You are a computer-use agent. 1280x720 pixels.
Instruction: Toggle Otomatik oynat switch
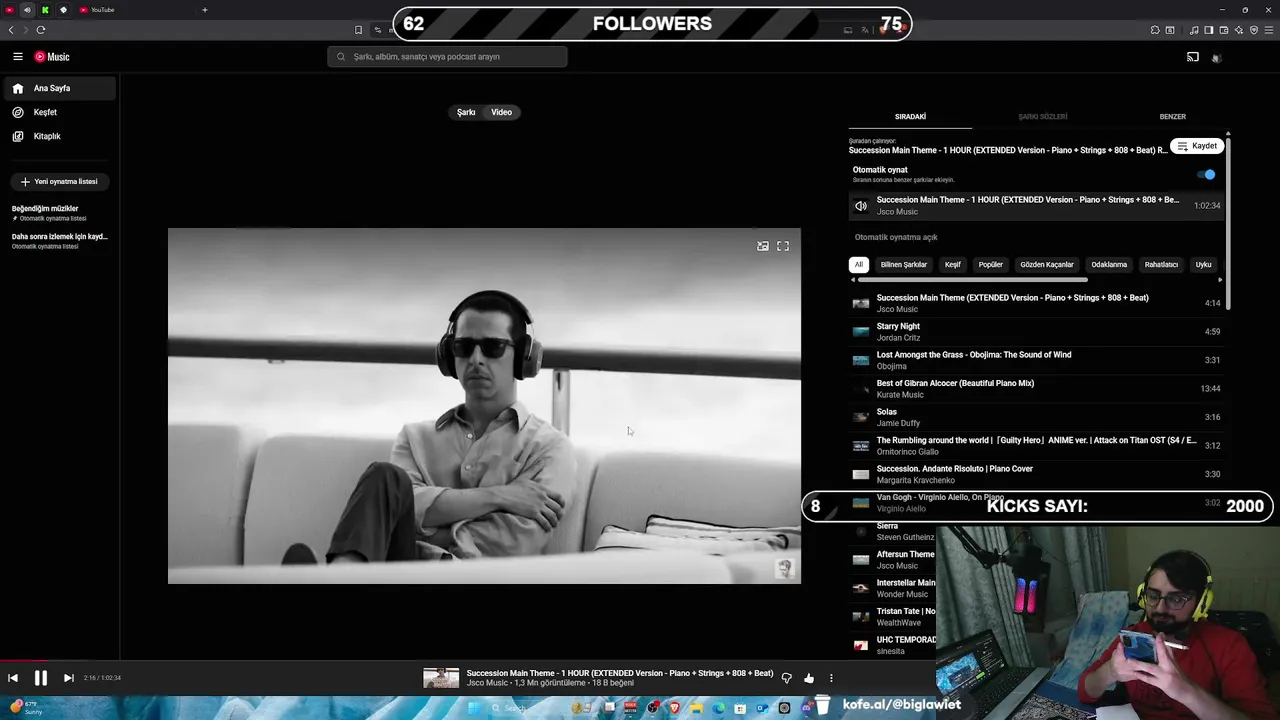coord(1206,174)
